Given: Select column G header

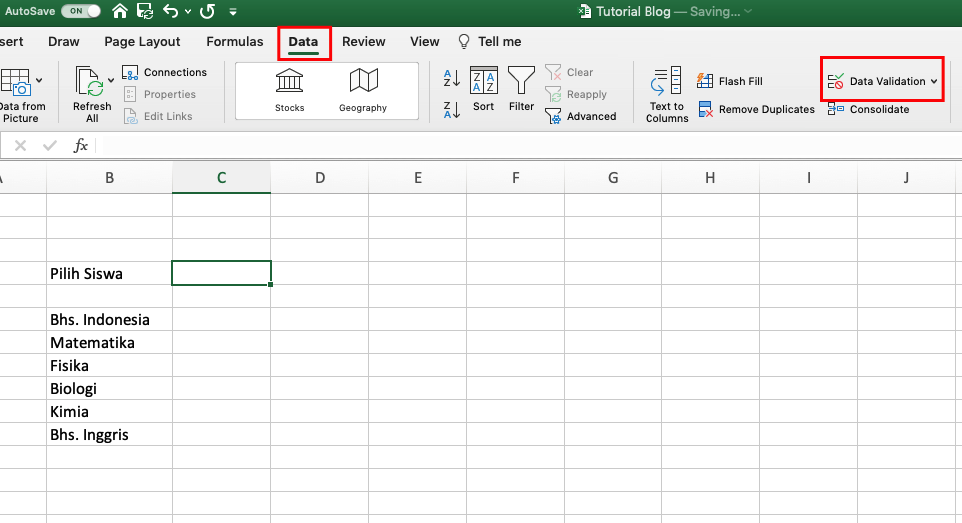Looking at the screenshot, I should (613, 178).
